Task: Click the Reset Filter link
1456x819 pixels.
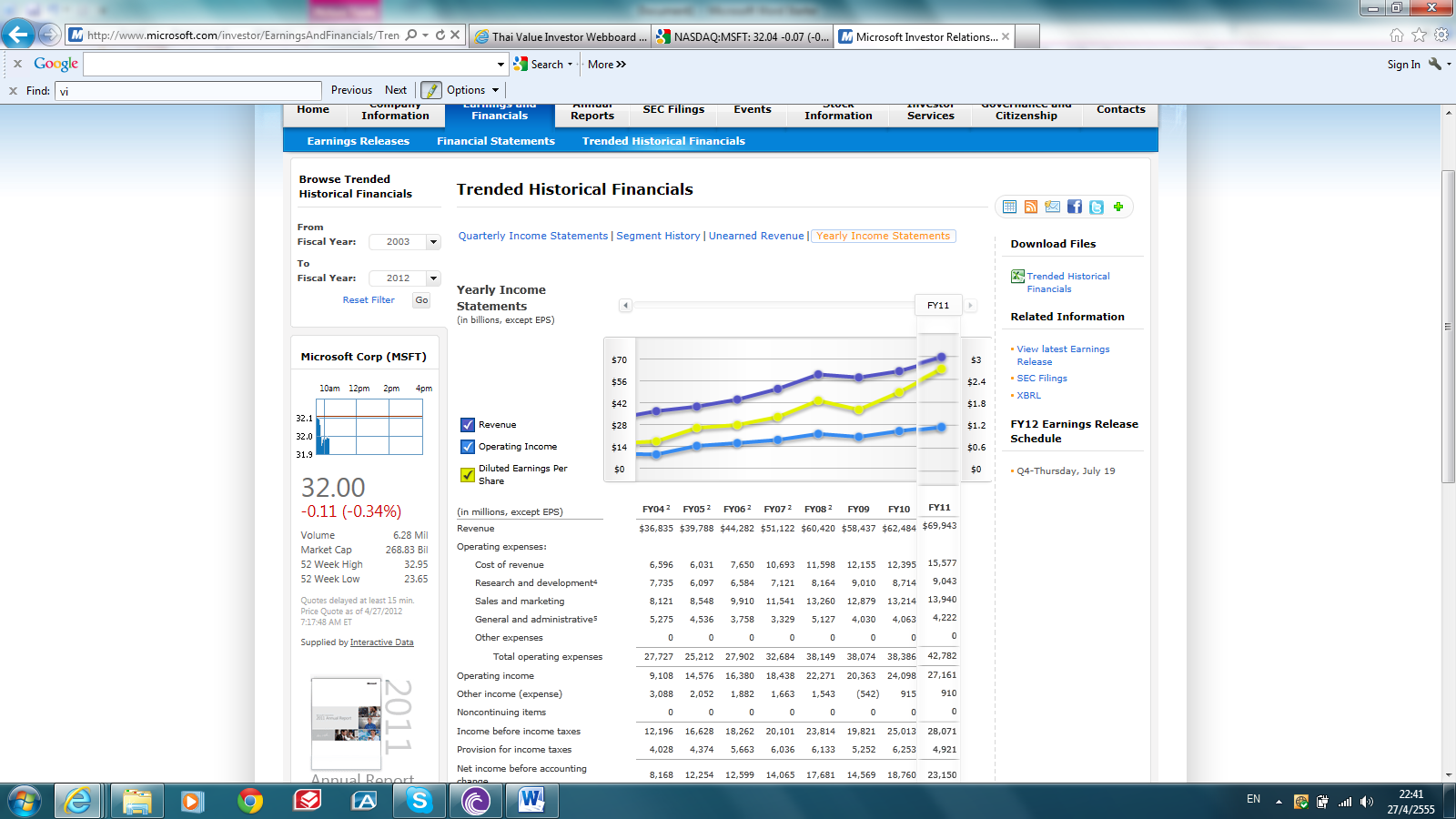Action: [x=369, y=300]
